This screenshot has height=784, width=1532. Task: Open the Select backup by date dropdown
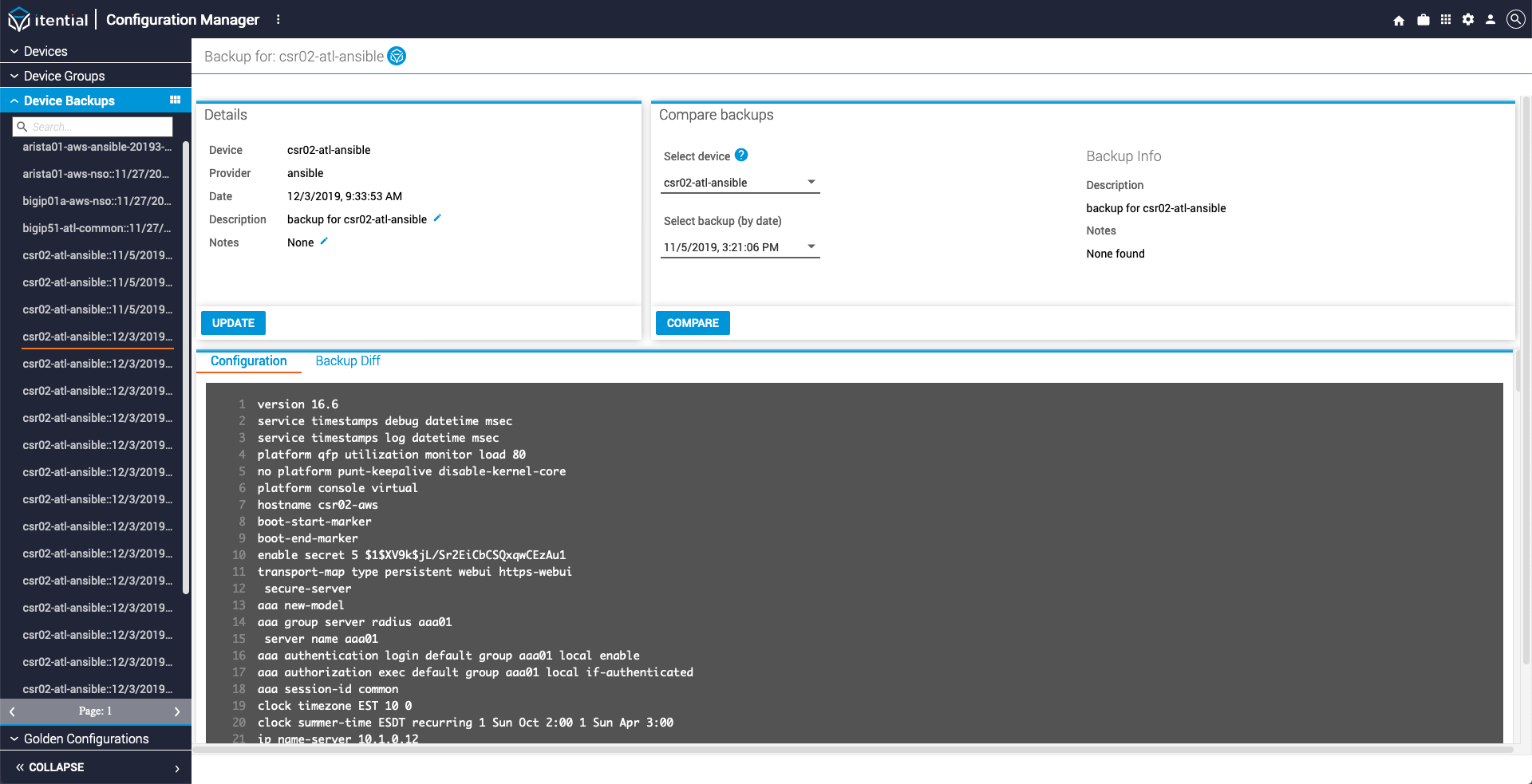point(740,247)
